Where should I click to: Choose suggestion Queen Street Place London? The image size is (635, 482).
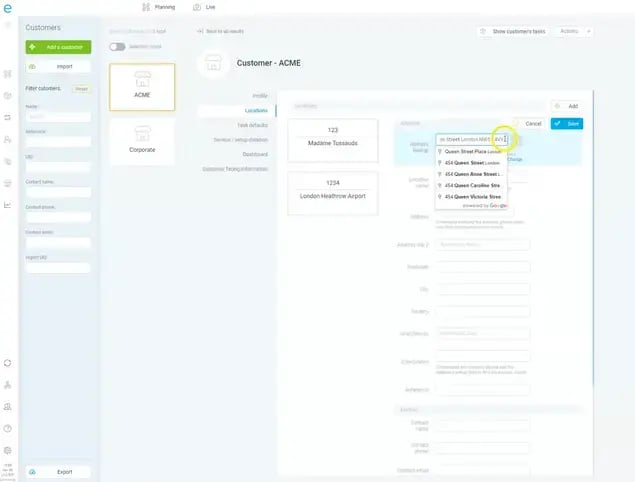472,151
